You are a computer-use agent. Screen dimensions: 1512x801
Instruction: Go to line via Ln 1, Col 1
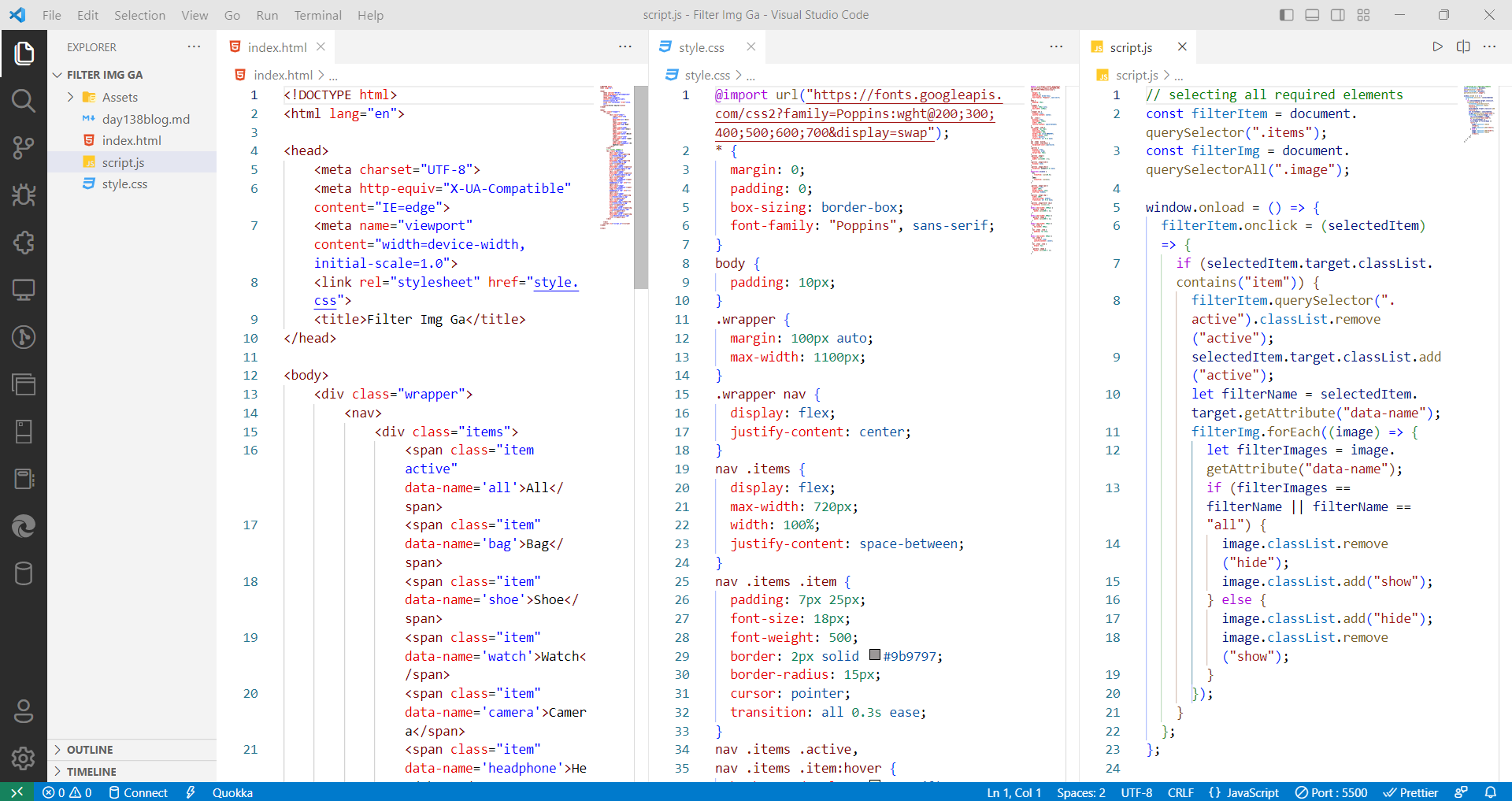tap(1014, 792)
